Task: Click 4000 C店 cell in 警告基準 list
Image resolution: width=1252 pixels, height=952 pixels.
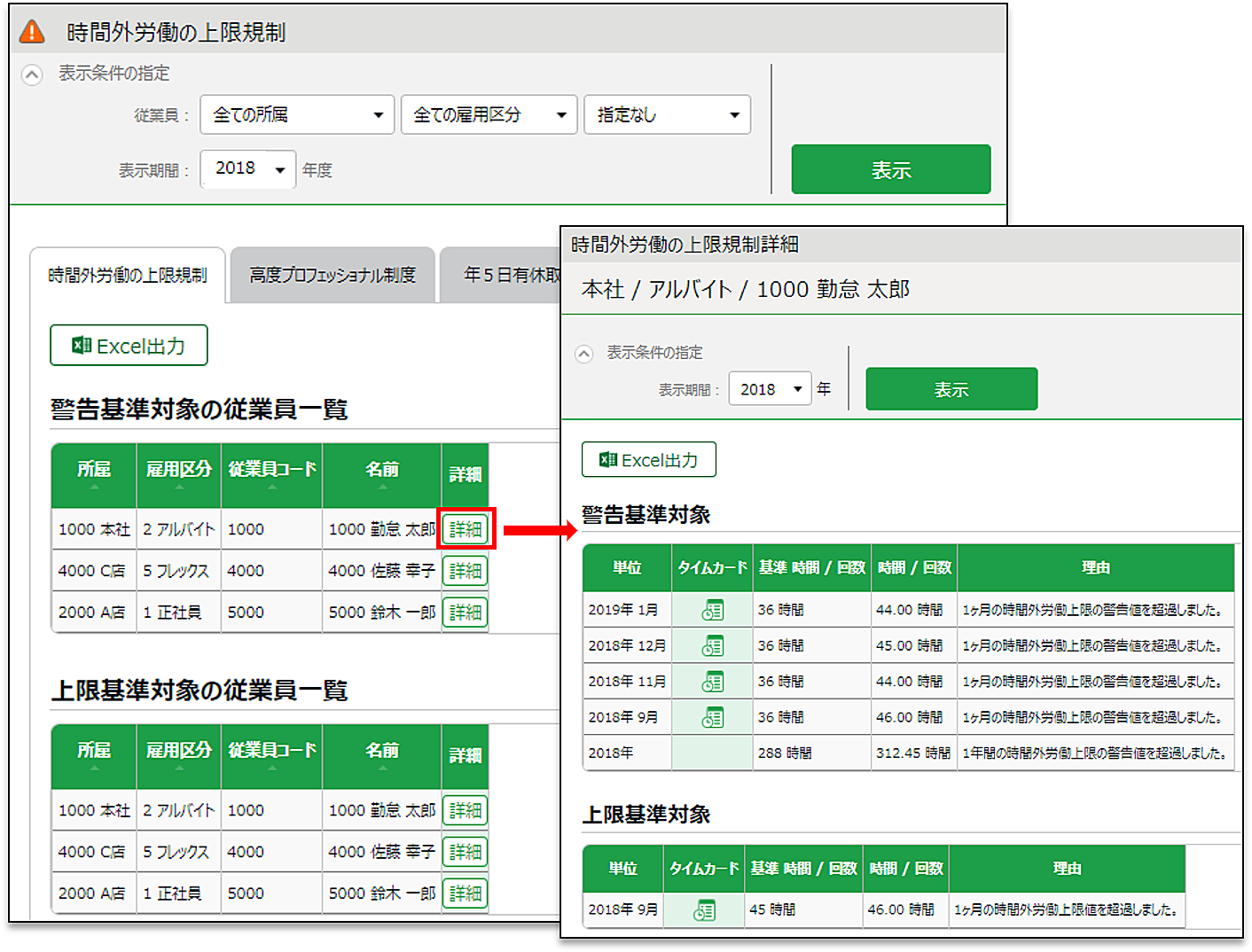Action: coord(94,571)
